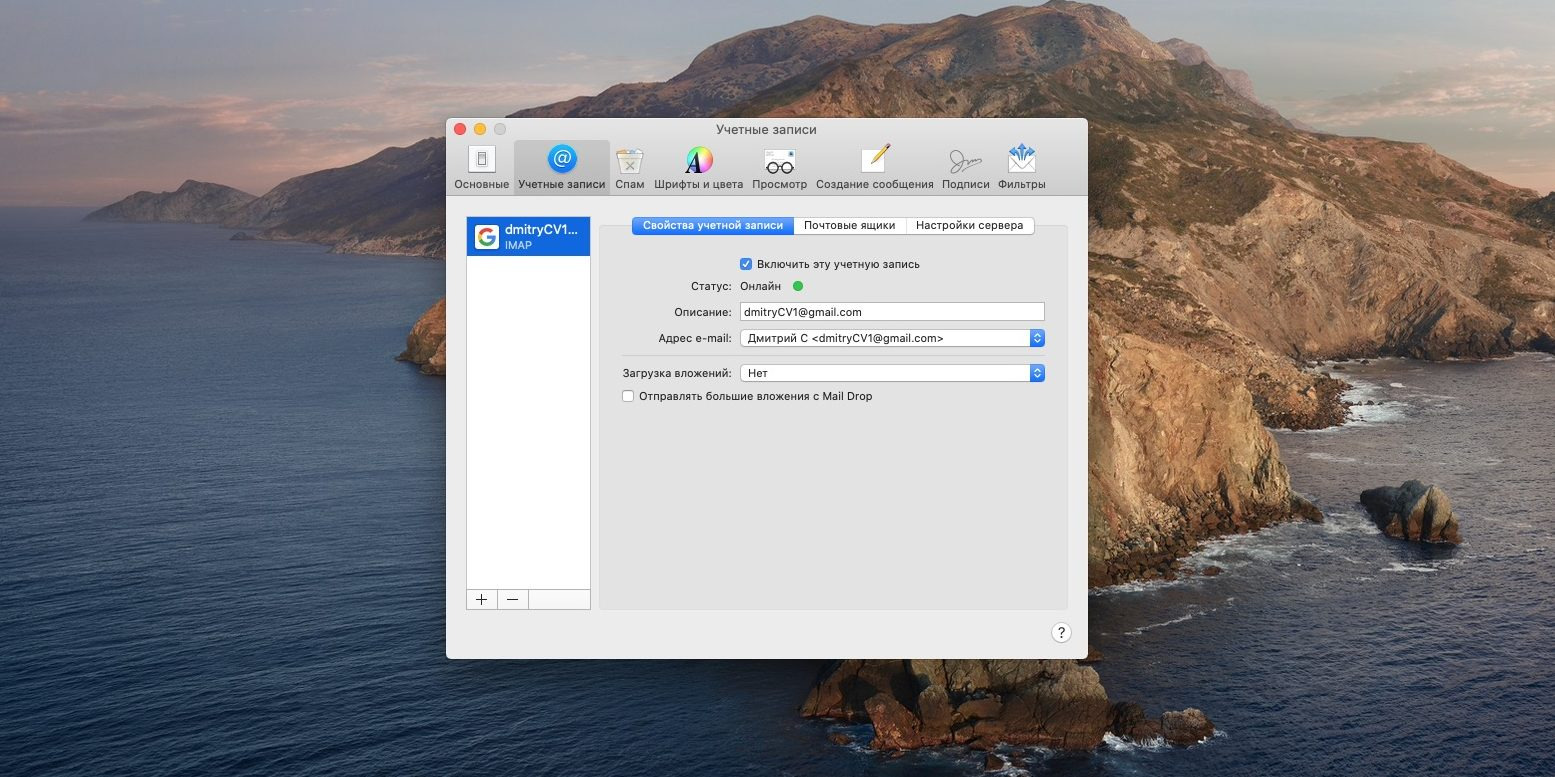The height and width of the screenshot is (777, 1555).
Task: Enable Отправлять большие вложения с Mail Drop
Action: tap(628, 396)
